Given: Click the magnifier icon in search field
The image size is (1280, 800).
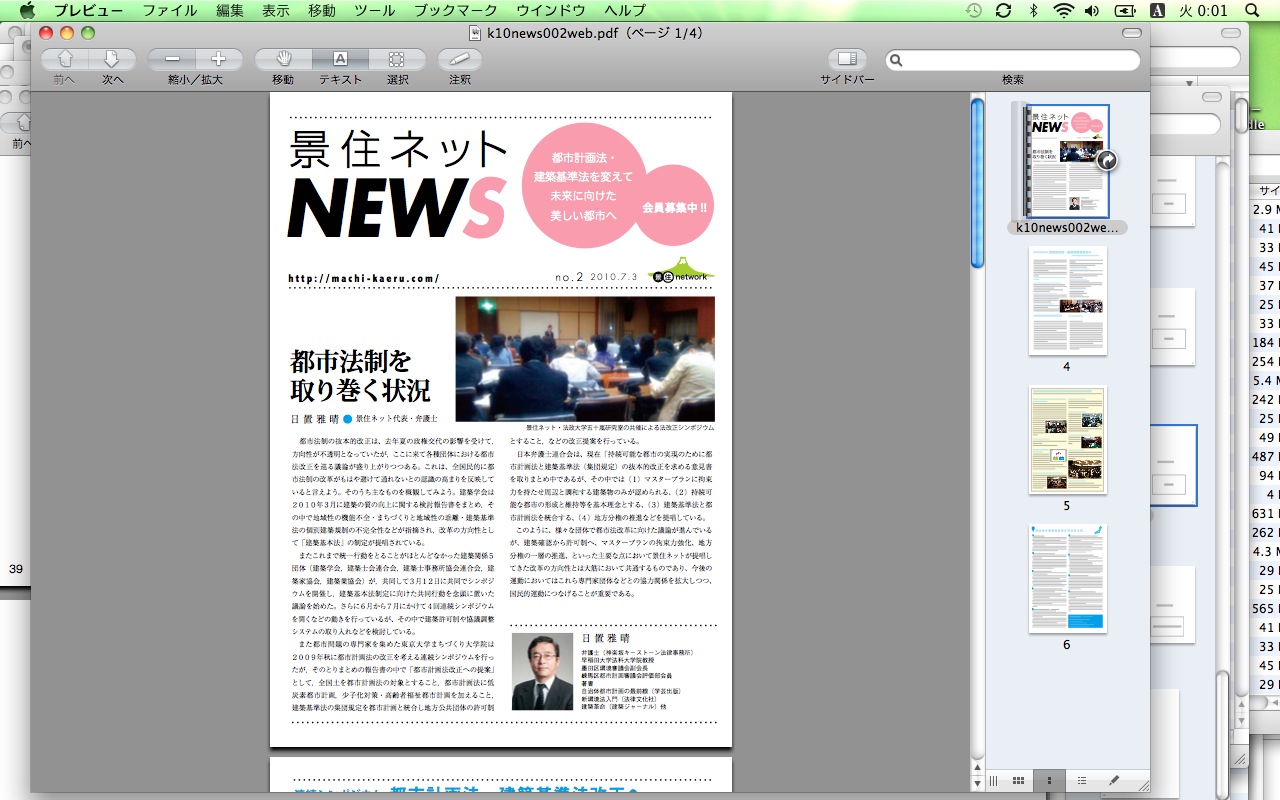Looking at the screenshot, I should (x=897, y=60).
